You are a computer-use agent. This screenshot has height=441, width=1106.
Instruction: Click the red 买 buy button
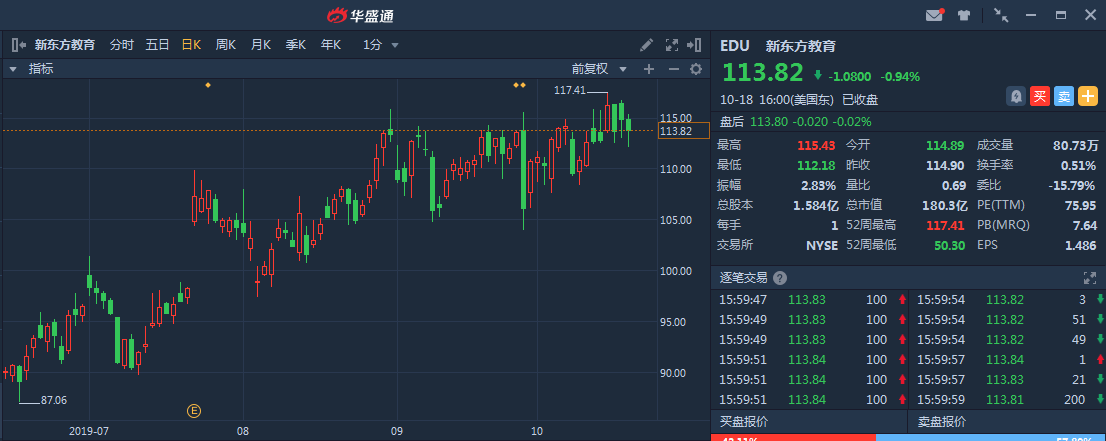pyautogui.click(x=1040, y=97)
